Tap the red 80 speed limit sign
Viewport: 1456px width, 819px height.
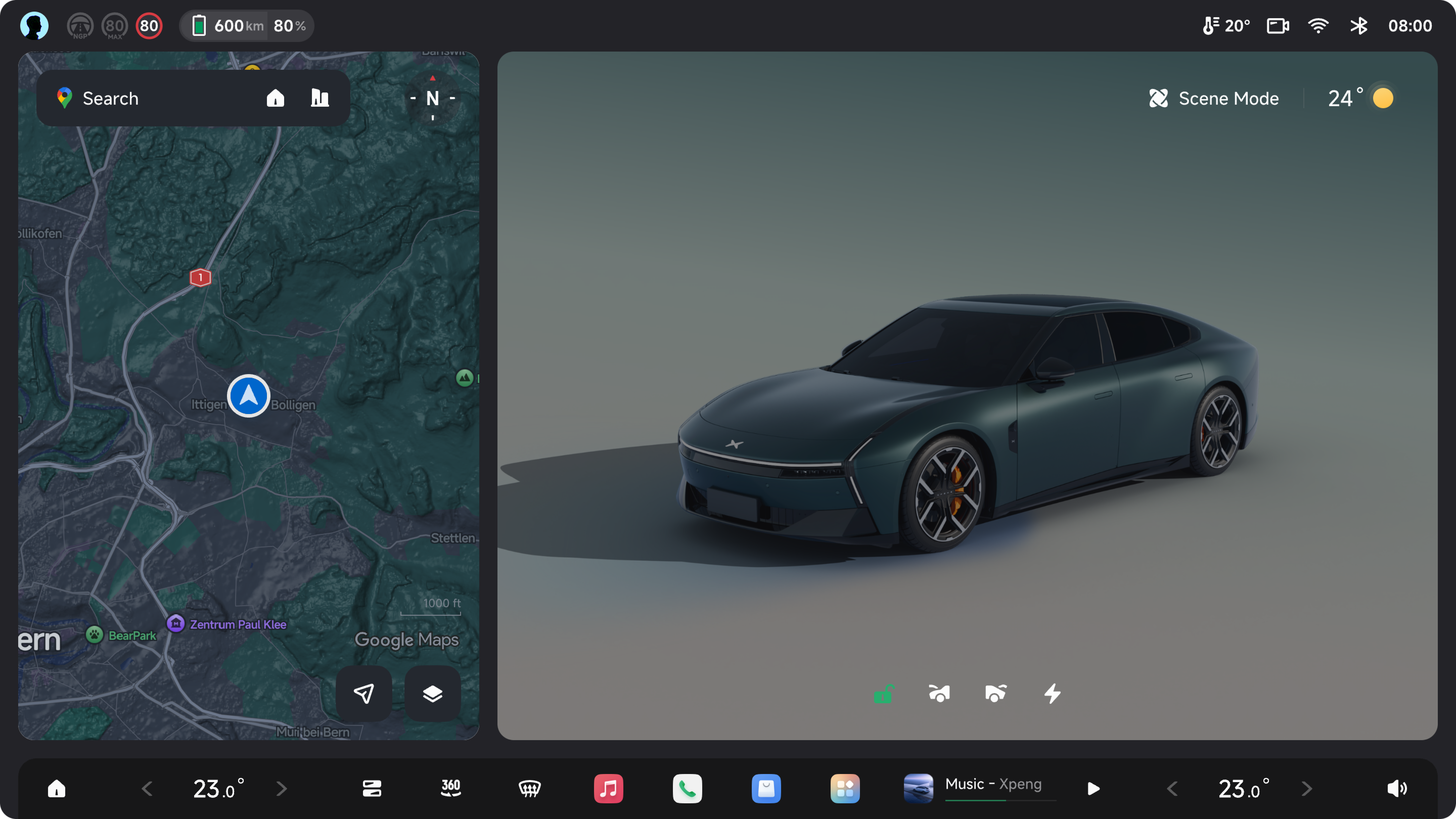coord(149,26)
